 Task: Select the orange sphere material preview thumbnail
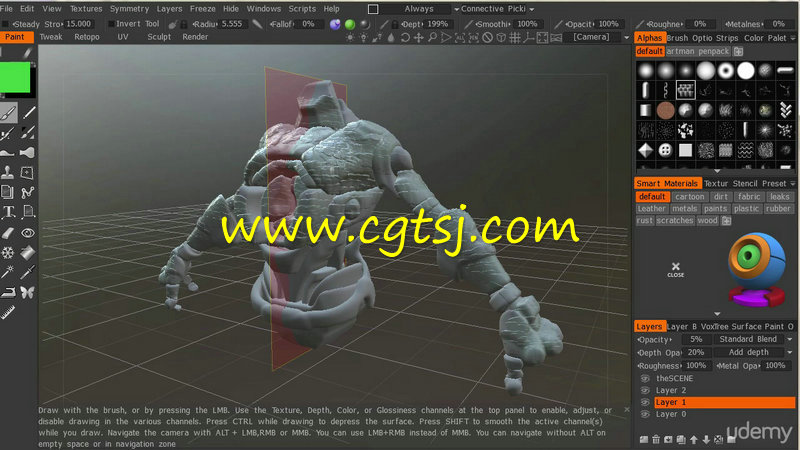757,269
